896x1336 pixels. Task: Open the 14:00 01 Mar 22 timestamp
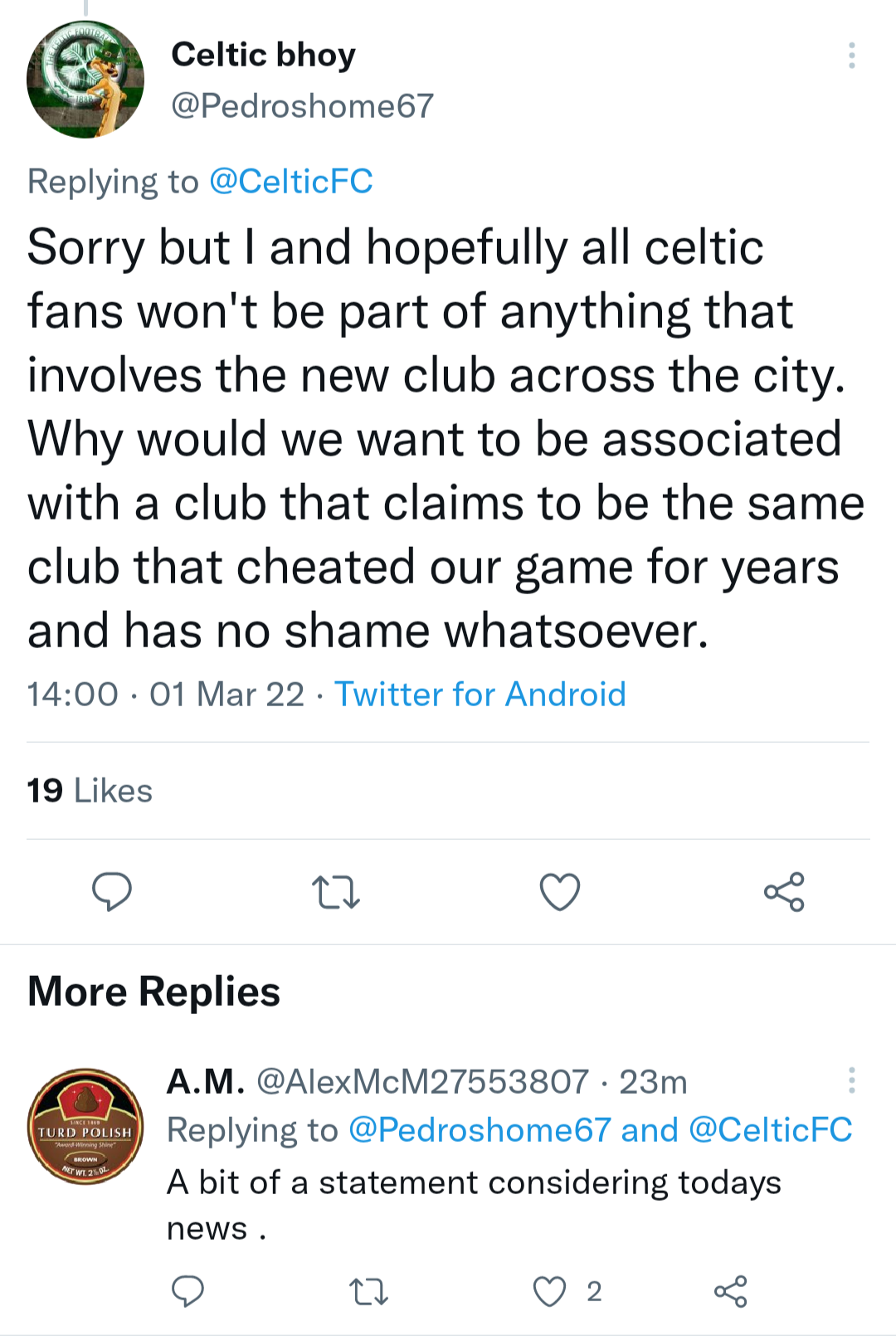[166, 694]
